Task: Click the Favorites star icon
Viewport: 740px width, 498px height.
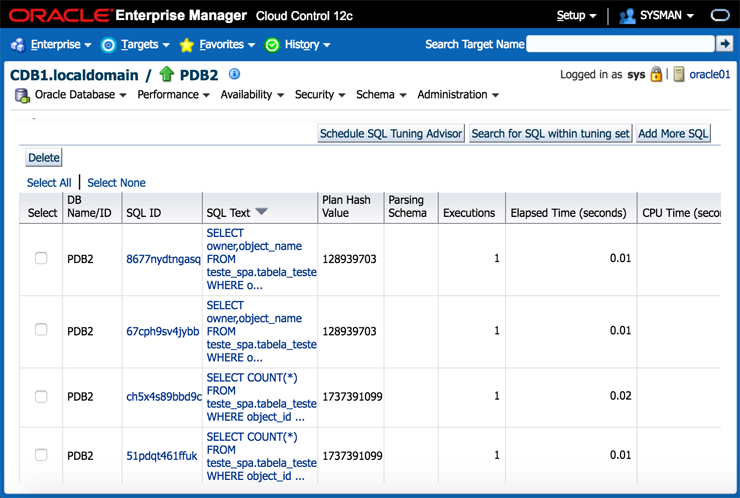Action: click(186, 45)
